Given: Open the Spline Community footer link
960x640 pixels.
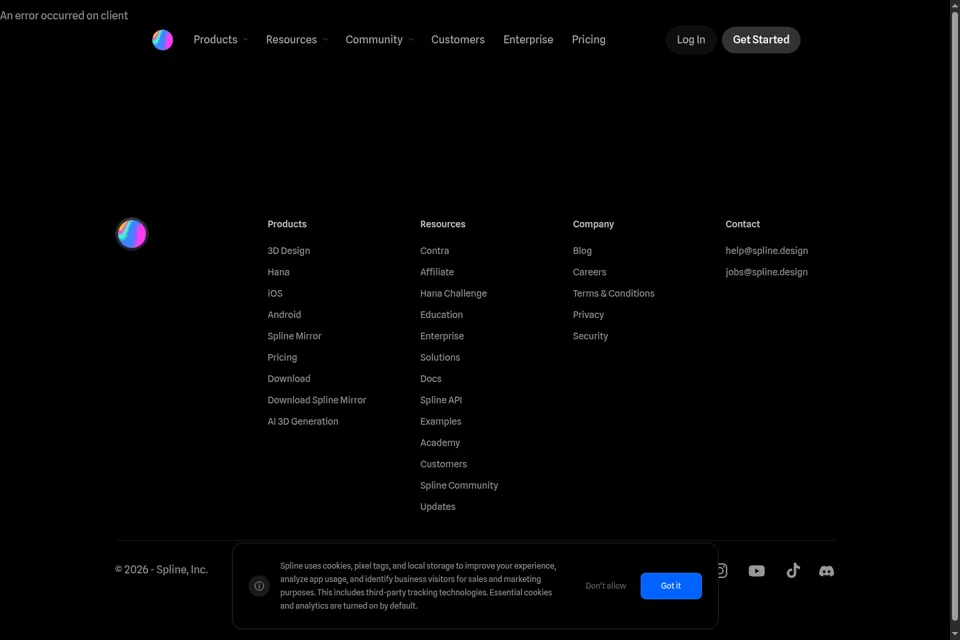Looking at the screenshot, I should [459, 486].
